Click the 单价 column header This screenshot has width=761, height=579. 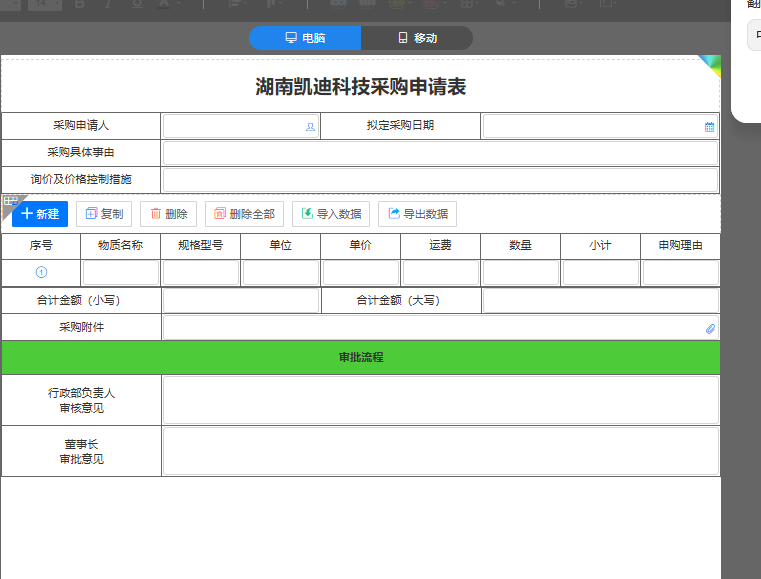[x=361, y=246]
